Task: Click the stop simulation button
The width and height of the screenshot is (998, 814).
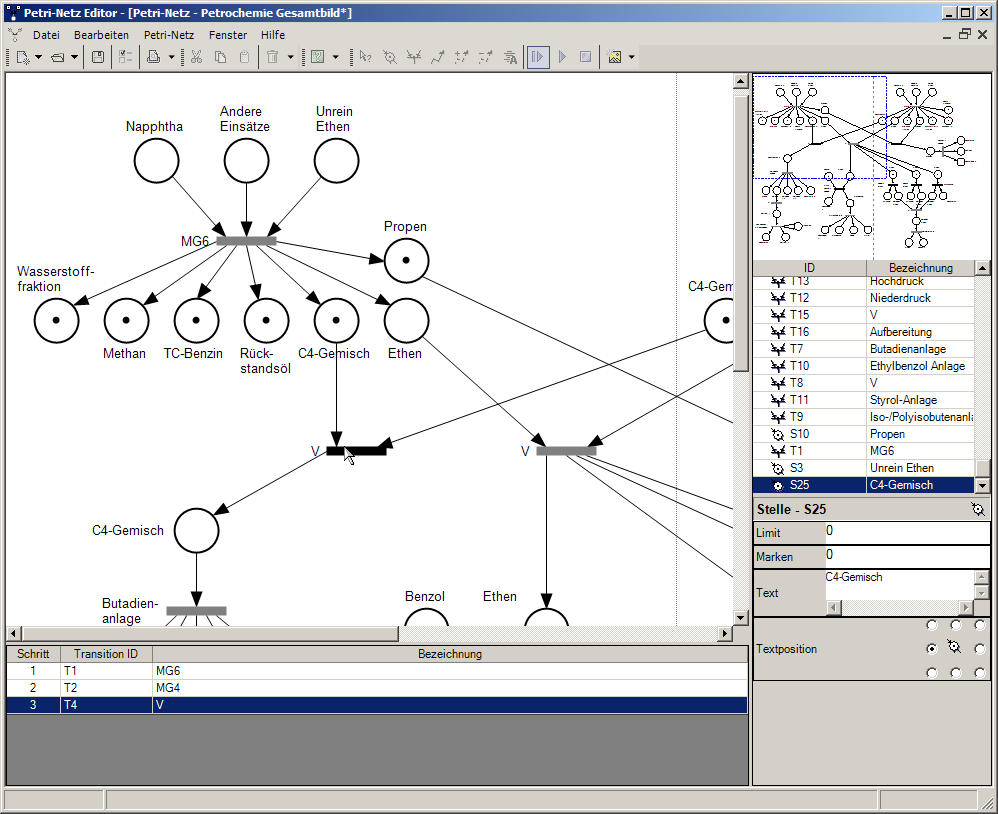Action: pos(586,57)
